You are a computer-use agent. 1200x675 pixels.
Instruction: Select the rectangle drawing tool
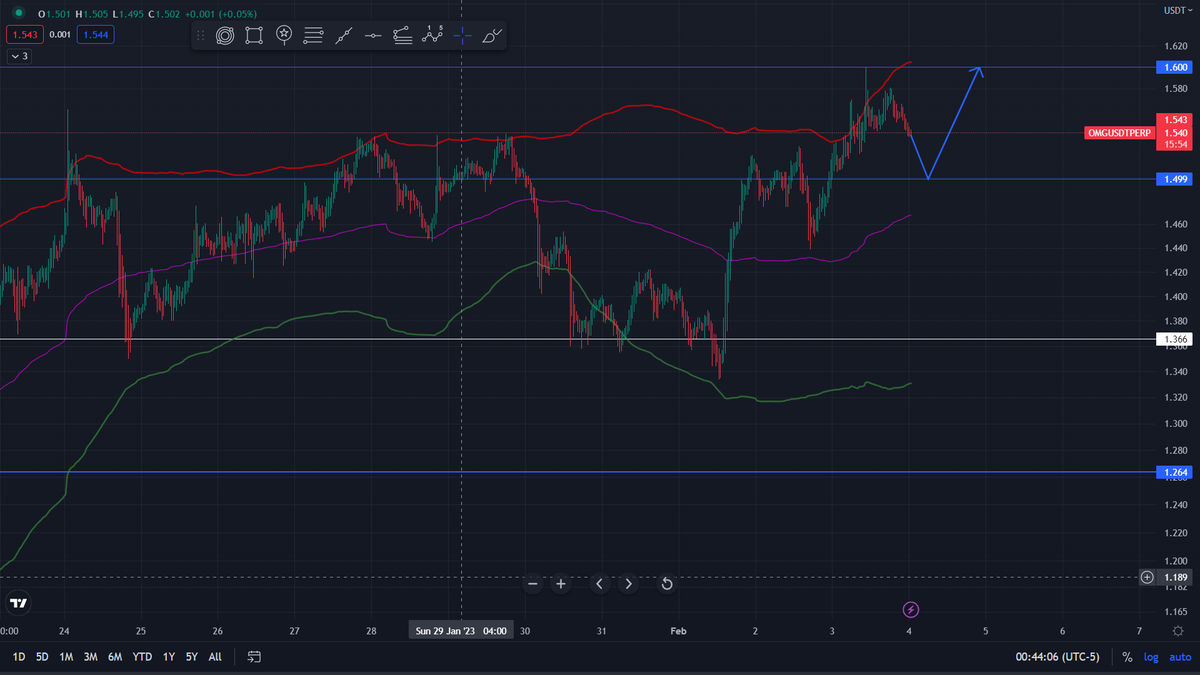click(x=254, y=36)
